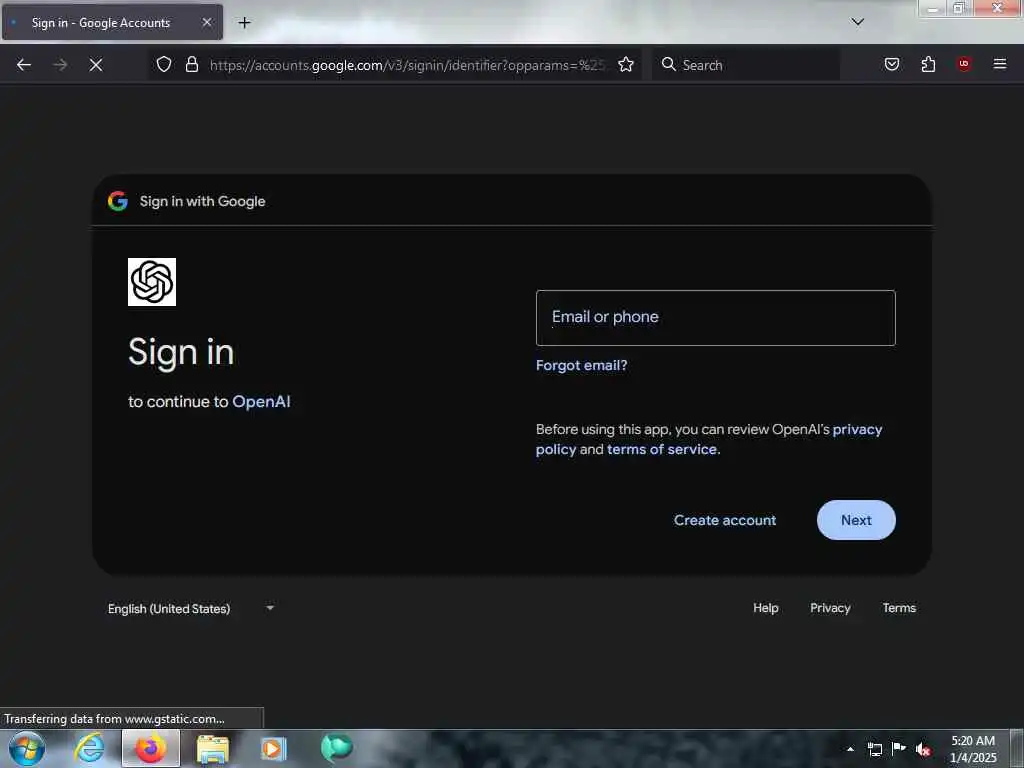Open the green chat bubble taskbar app
The width and height of the screenshot is (1024, 768).
336,748
